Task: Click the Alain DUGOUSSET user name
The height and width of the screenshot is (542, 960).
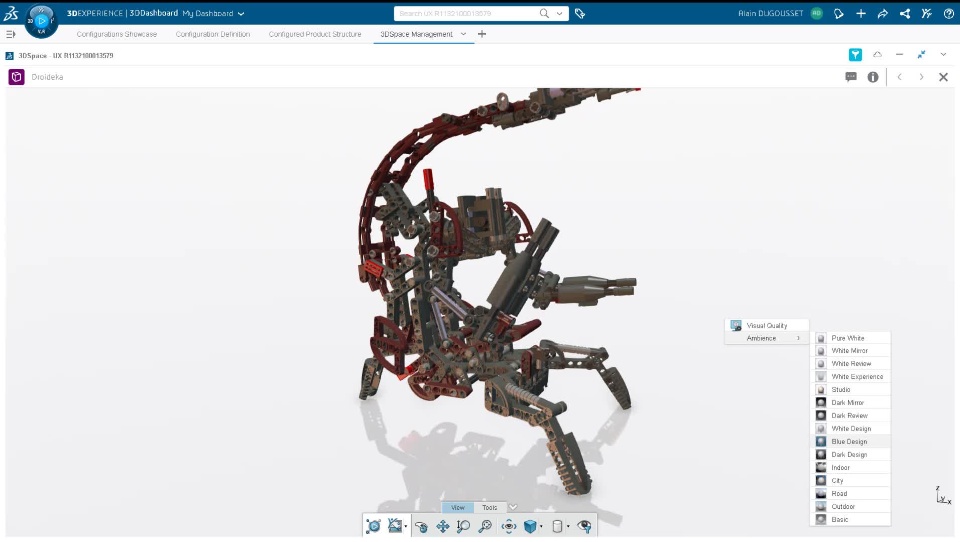Action: point(770,13)
